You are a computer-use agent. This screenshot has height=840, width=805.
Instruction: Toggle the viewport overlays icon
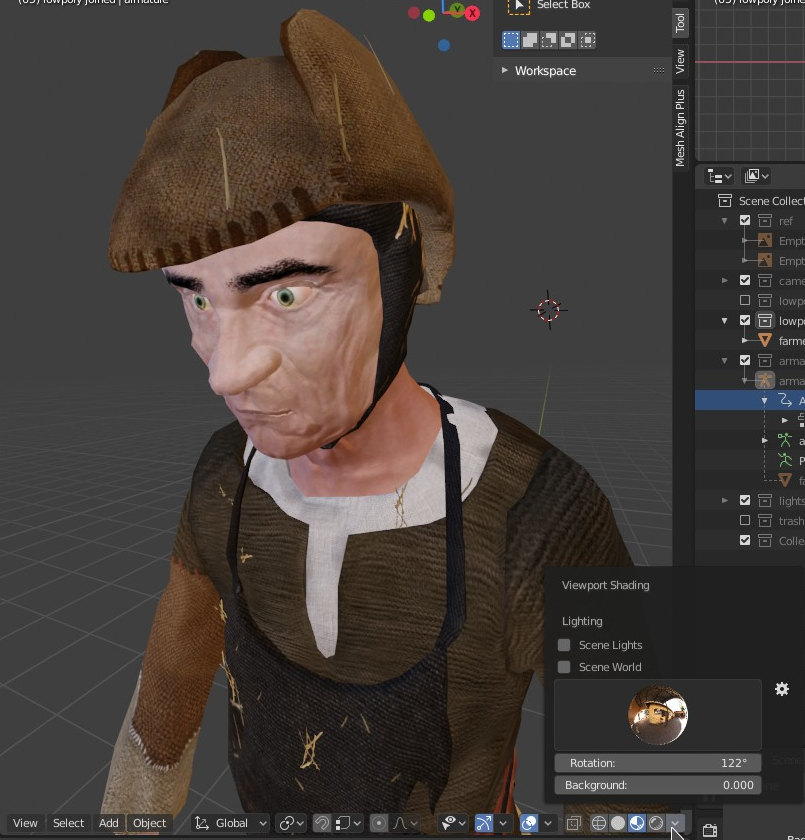(529, 823)
